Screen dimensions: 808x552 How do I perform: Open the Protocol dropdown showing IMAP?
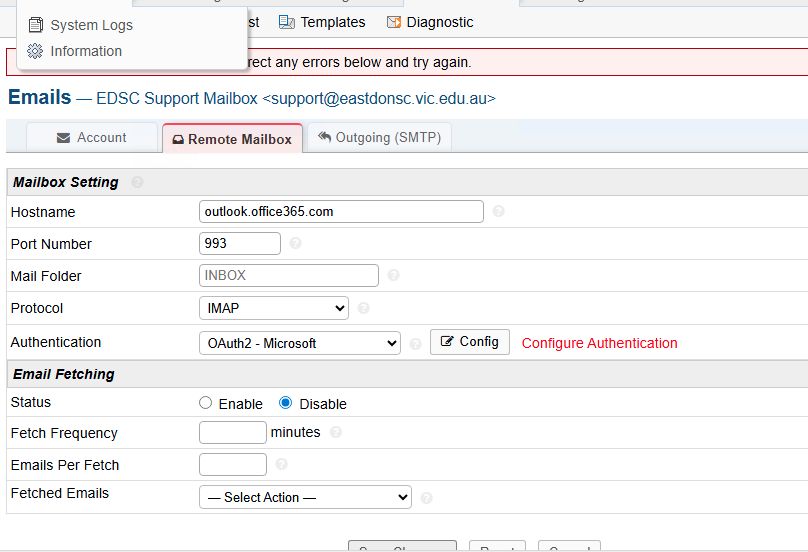274,308
